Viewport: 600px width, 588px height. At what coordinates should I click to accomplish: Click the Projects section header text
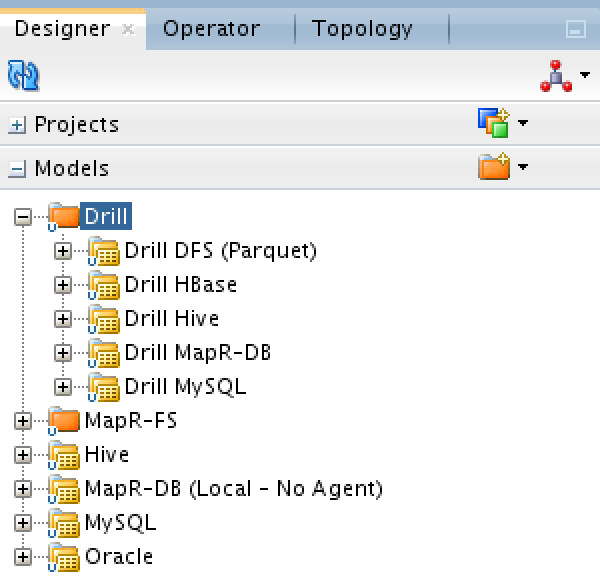(x=77, y=125)
